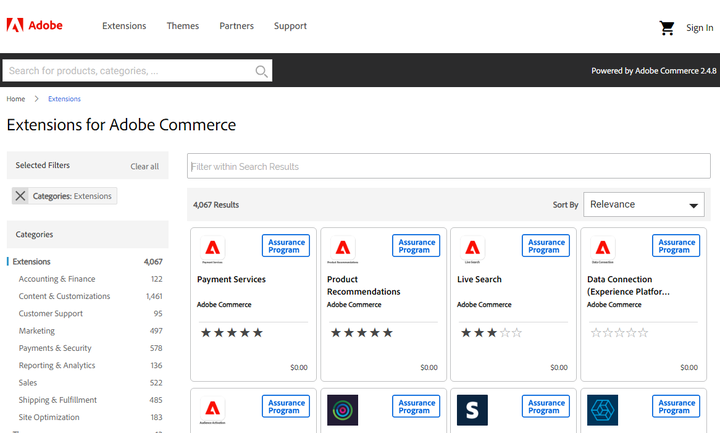Click the Payment Services star rating

232,332
